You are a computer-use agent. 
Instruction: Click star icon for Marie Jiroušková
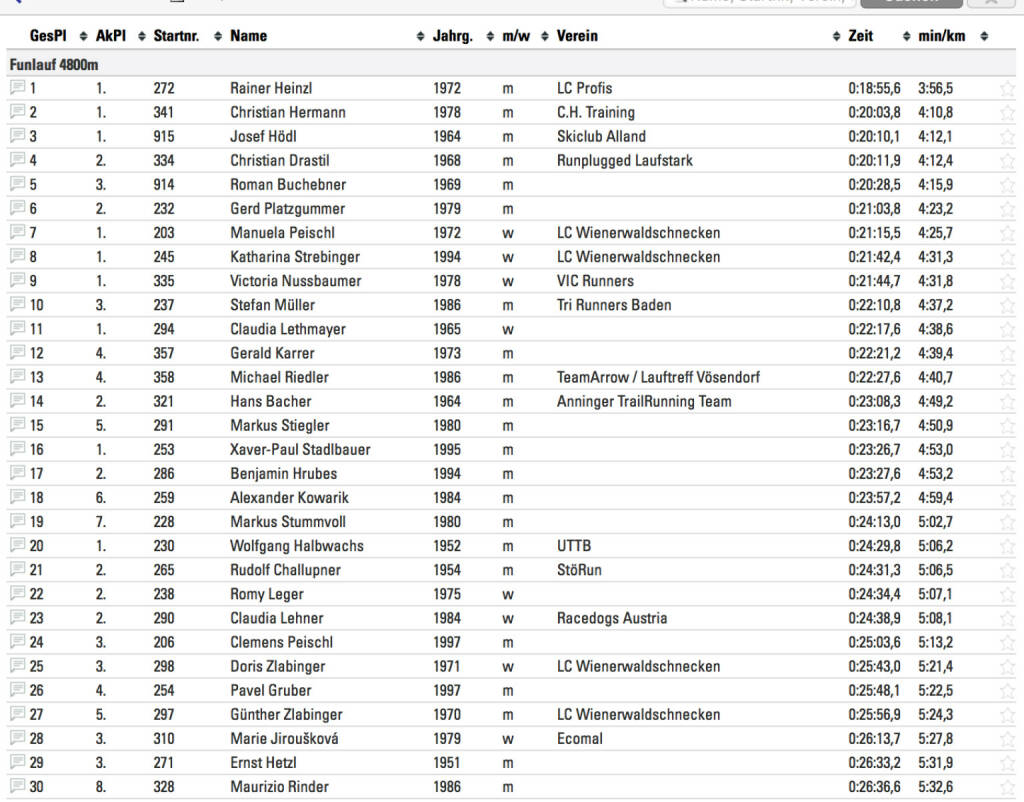coord(1007,738)
